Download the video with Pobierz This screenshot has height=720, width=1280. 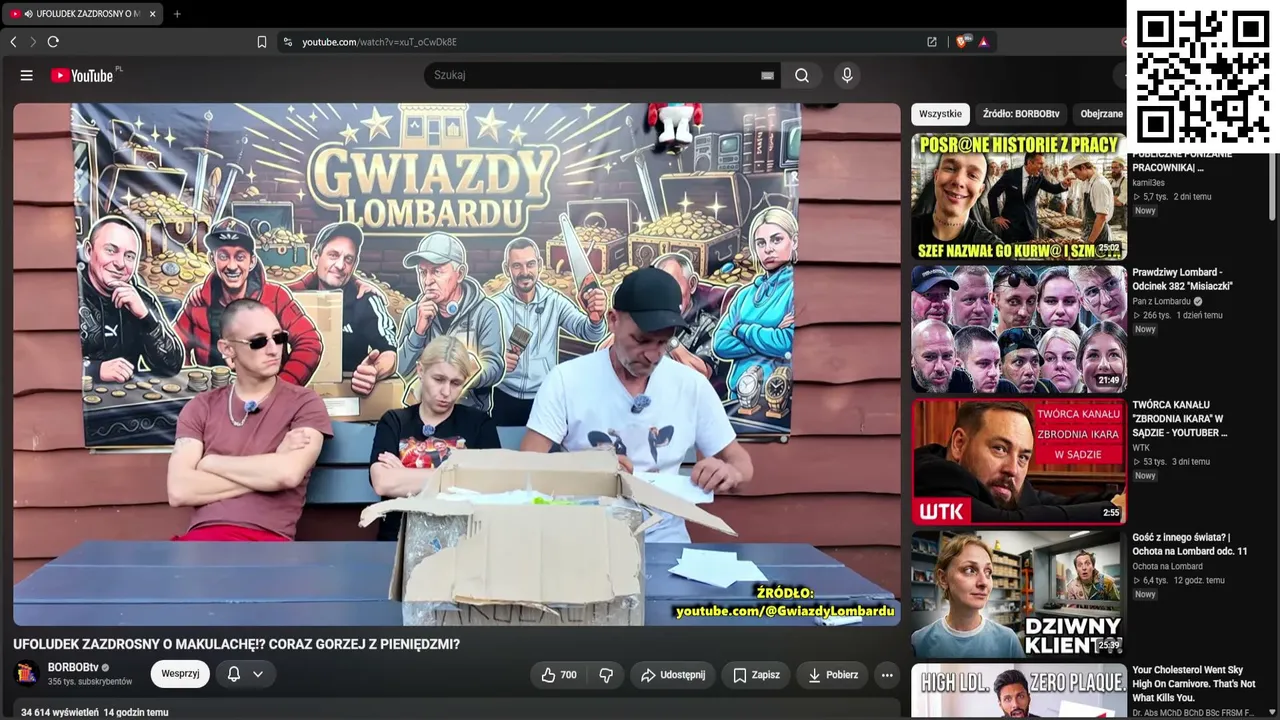pyautogui.click(x=833, y=675)
